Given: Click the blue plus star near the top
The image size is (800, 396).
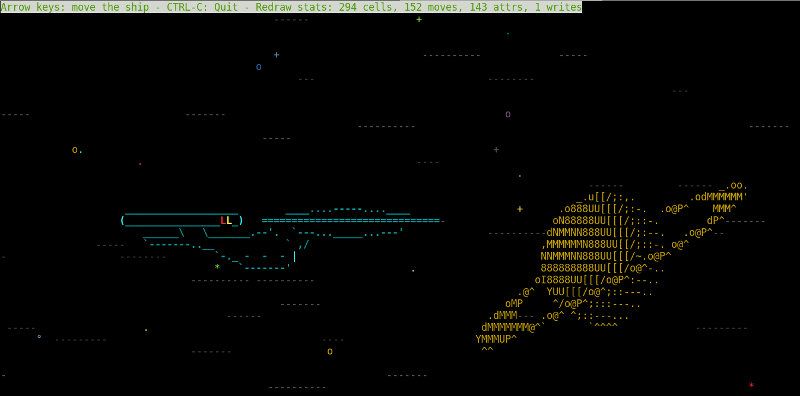Looking at the screenshot, I should 277,55.
